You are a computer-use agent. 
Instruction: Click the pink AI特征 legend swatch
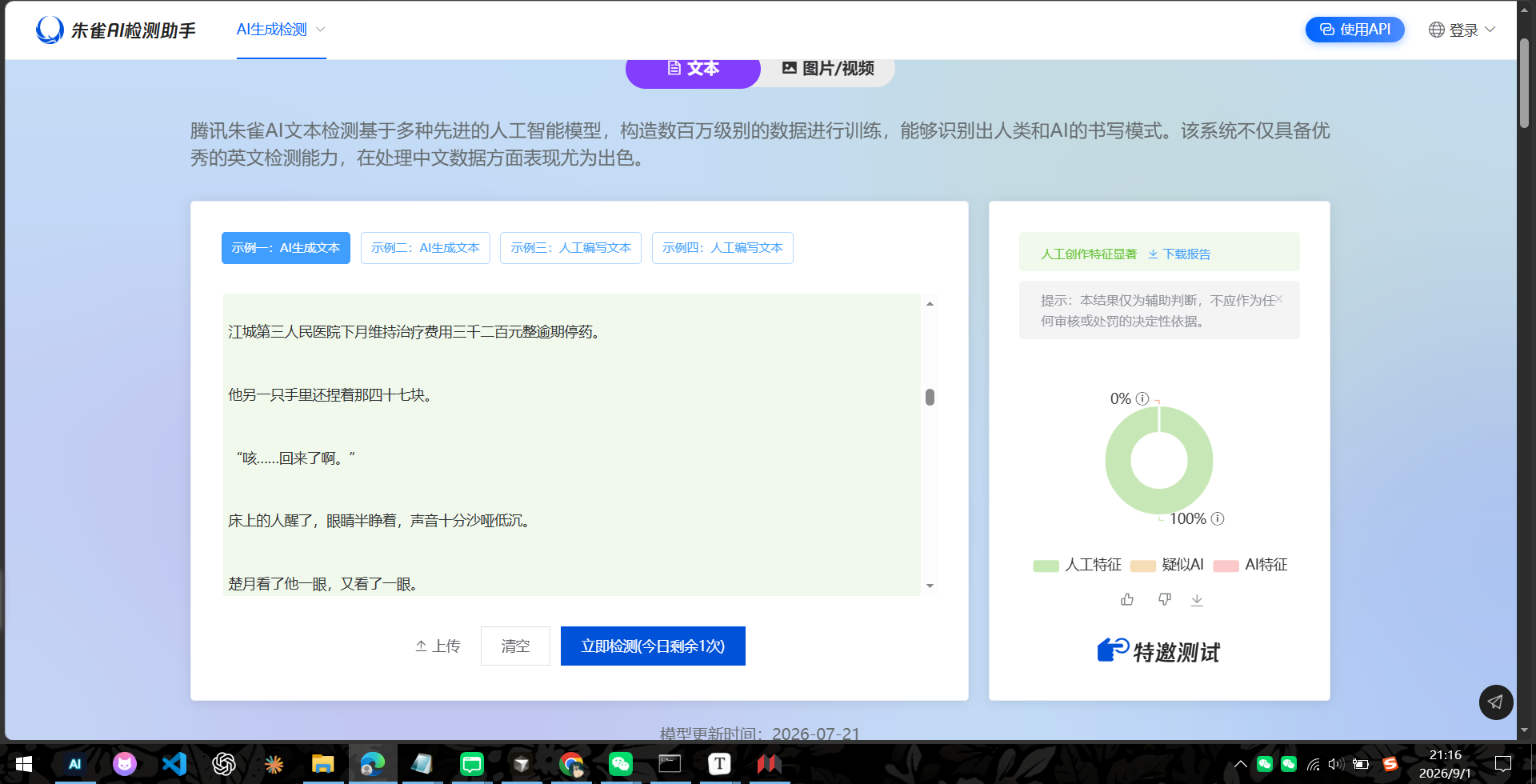[1226, 566]
